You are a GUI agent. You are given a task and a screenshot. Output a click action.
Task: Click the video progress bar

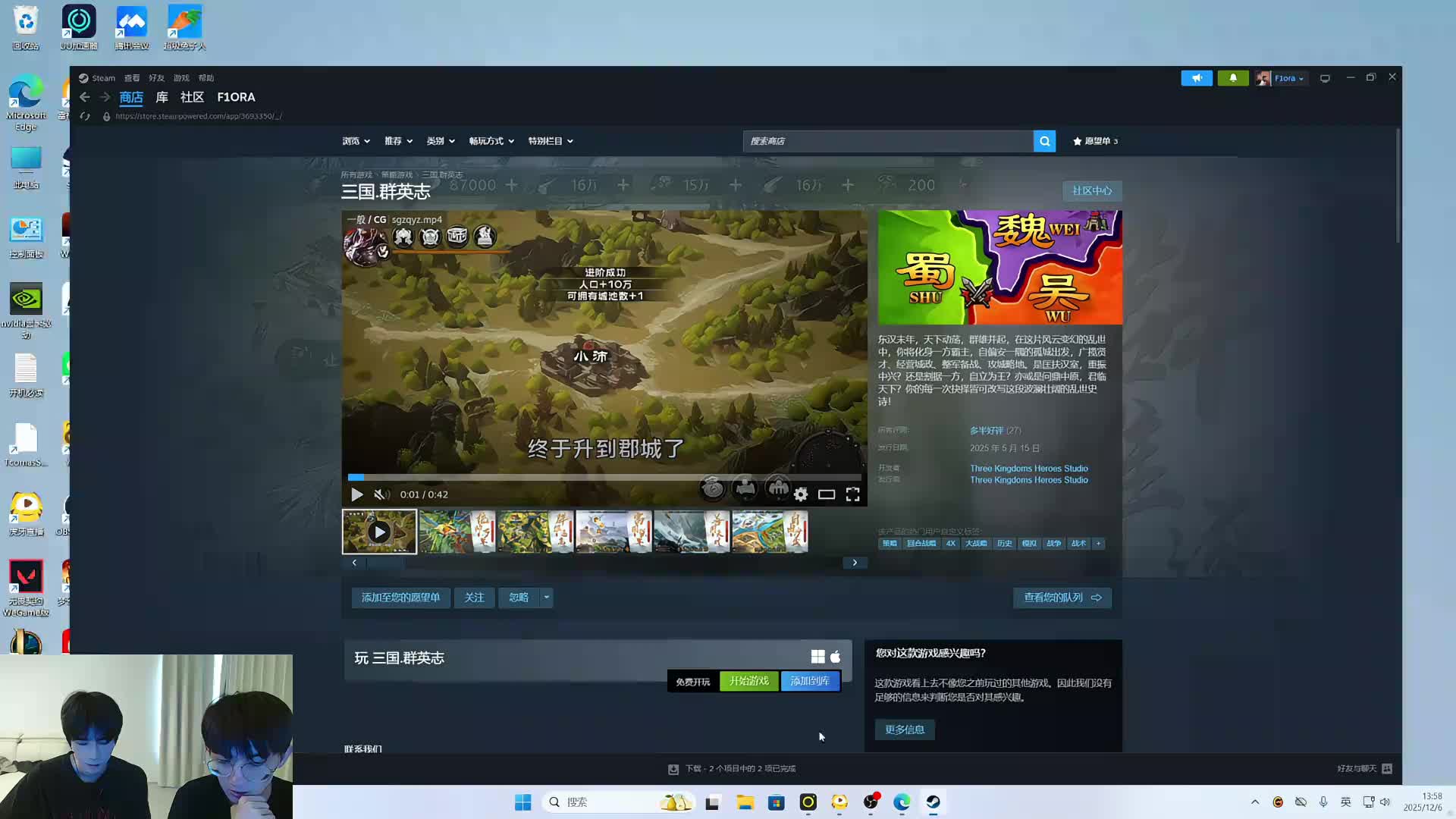point(604,477)
